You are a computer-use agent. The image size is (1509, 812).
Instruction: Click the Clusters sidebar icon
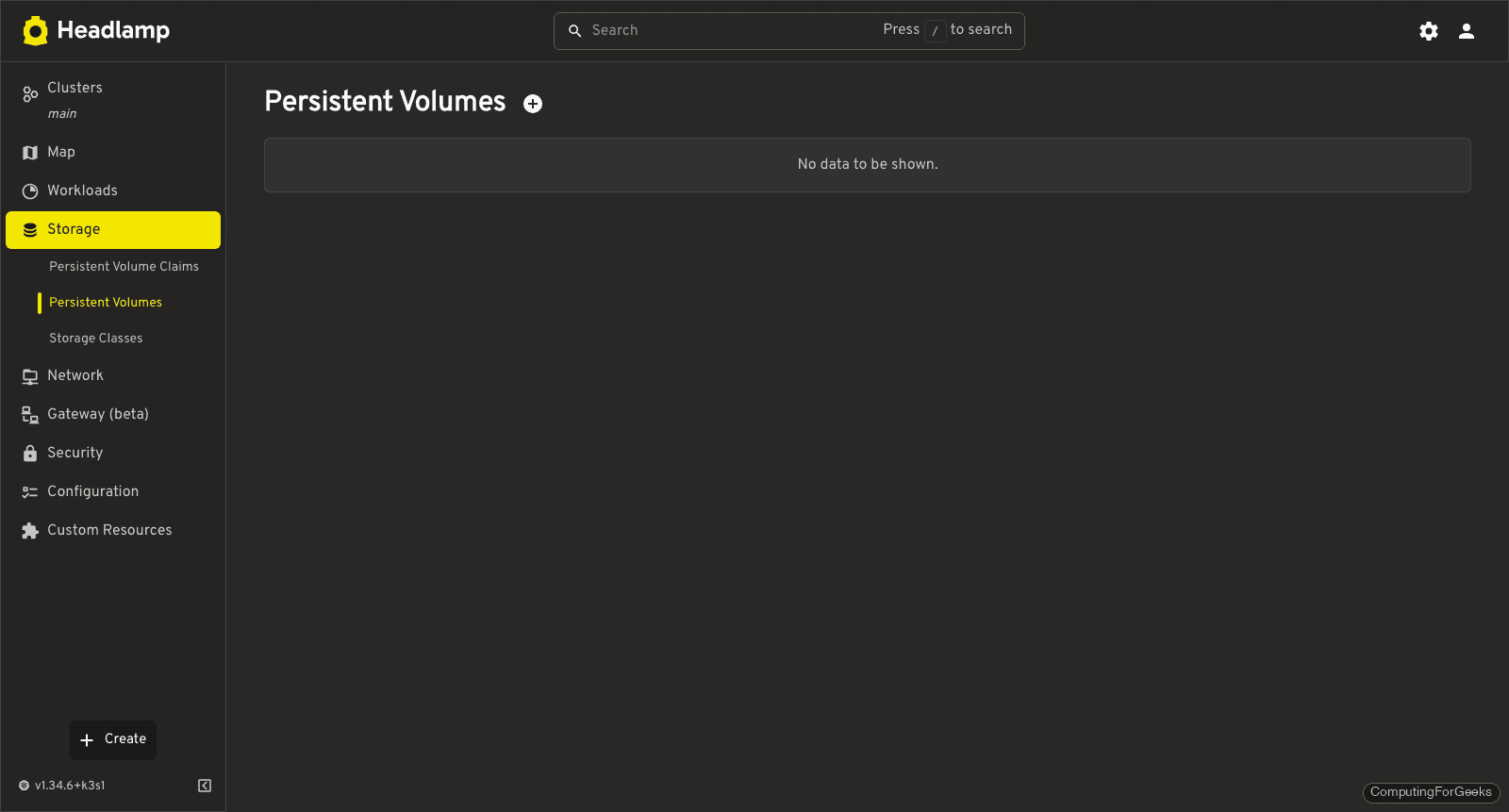30,93
